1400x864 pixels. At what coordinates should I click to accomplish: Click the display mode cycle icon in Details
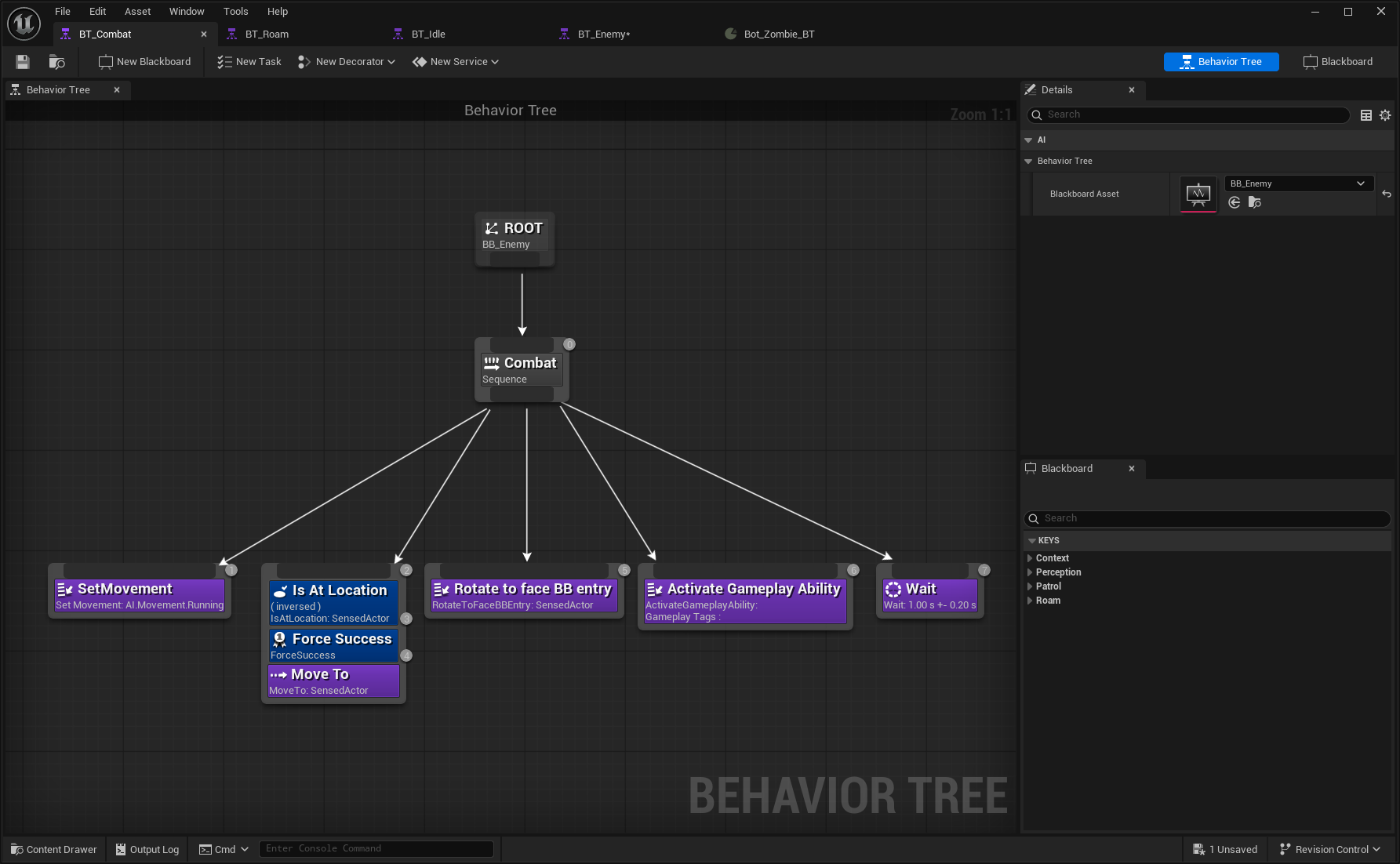(1365, 114)
